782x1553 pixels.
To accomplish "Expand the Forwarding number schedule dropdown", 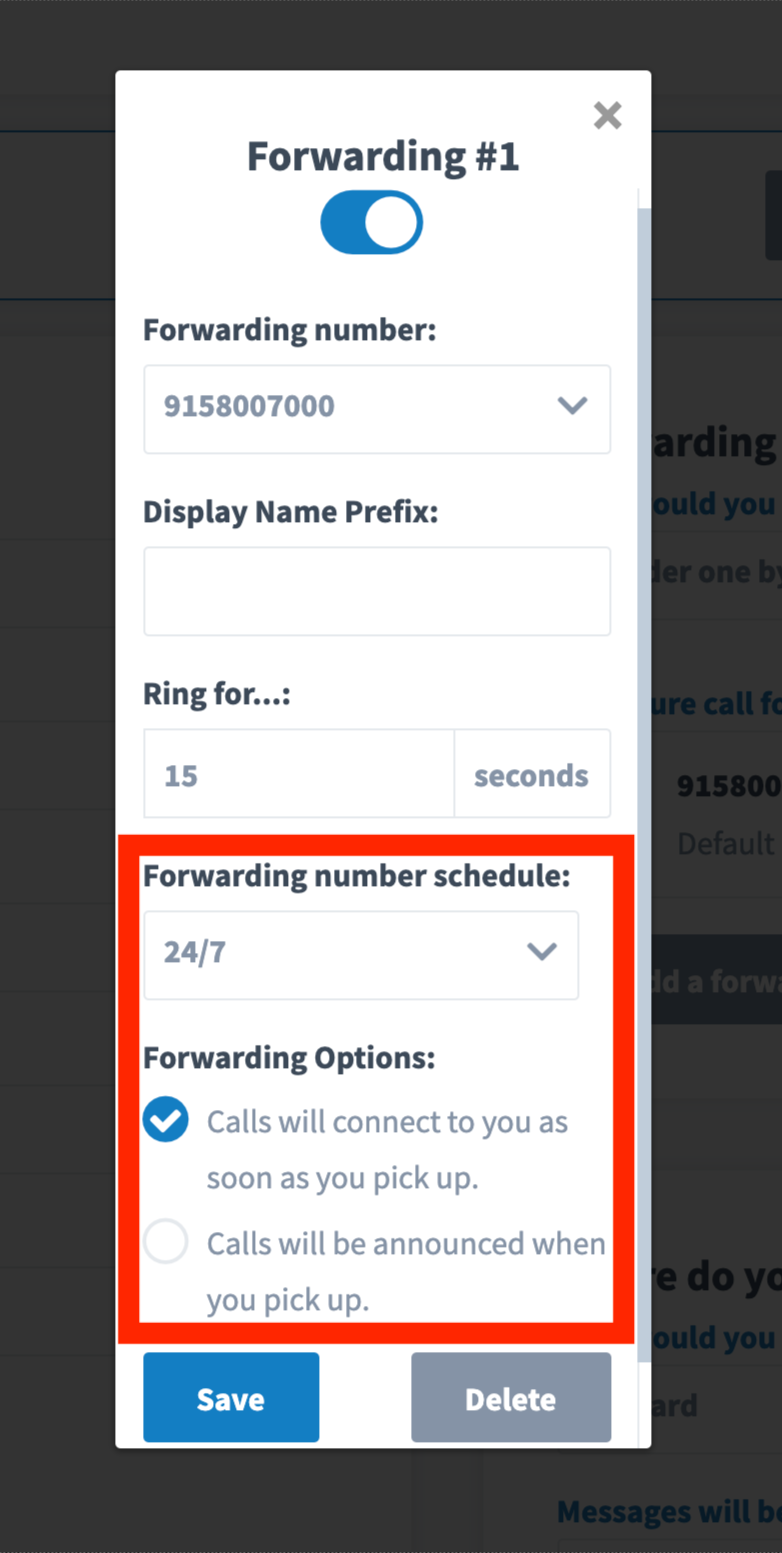I will pos(361,952).
